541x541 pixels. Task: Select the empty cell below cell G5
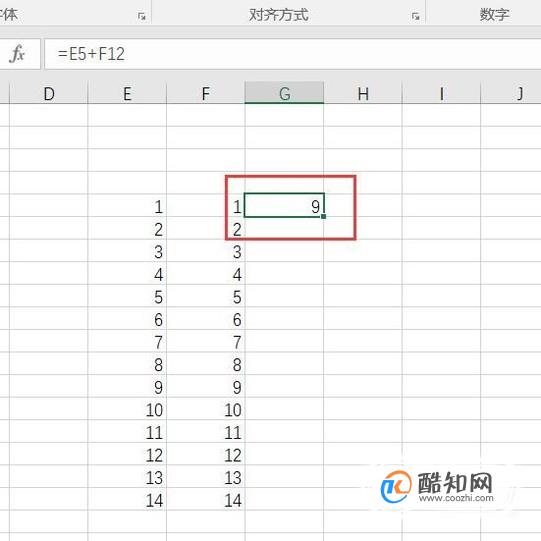pos(284,228)
